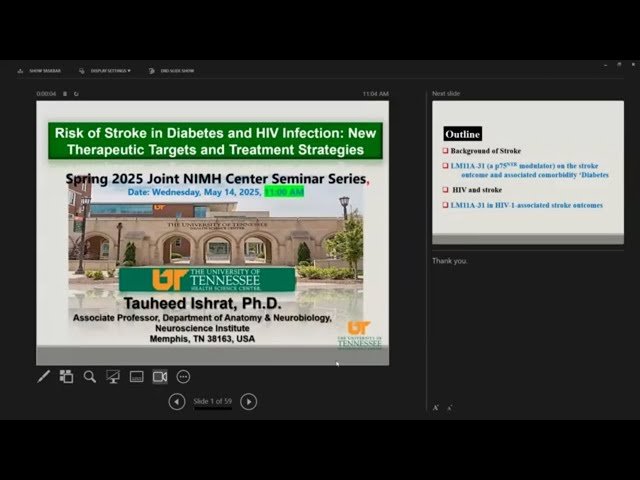This screenshot has height=480, width=640.
Task: Advance to the next slide
Action: coord(249,402)
